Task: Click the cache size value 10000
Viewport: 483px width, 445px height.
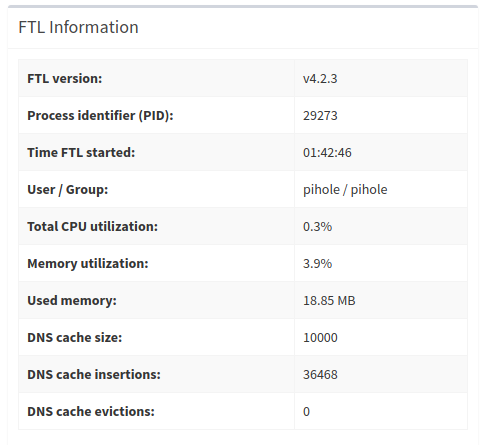Action: coord(320,338)
